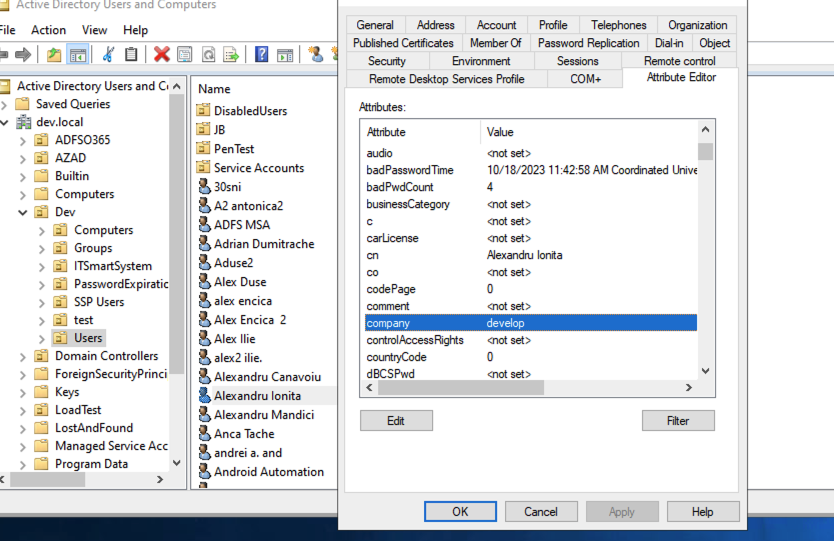The height and width of the screenshot is (541, 834).
Task: Click the Export List toolbar icon
Action: pos(231,54)
